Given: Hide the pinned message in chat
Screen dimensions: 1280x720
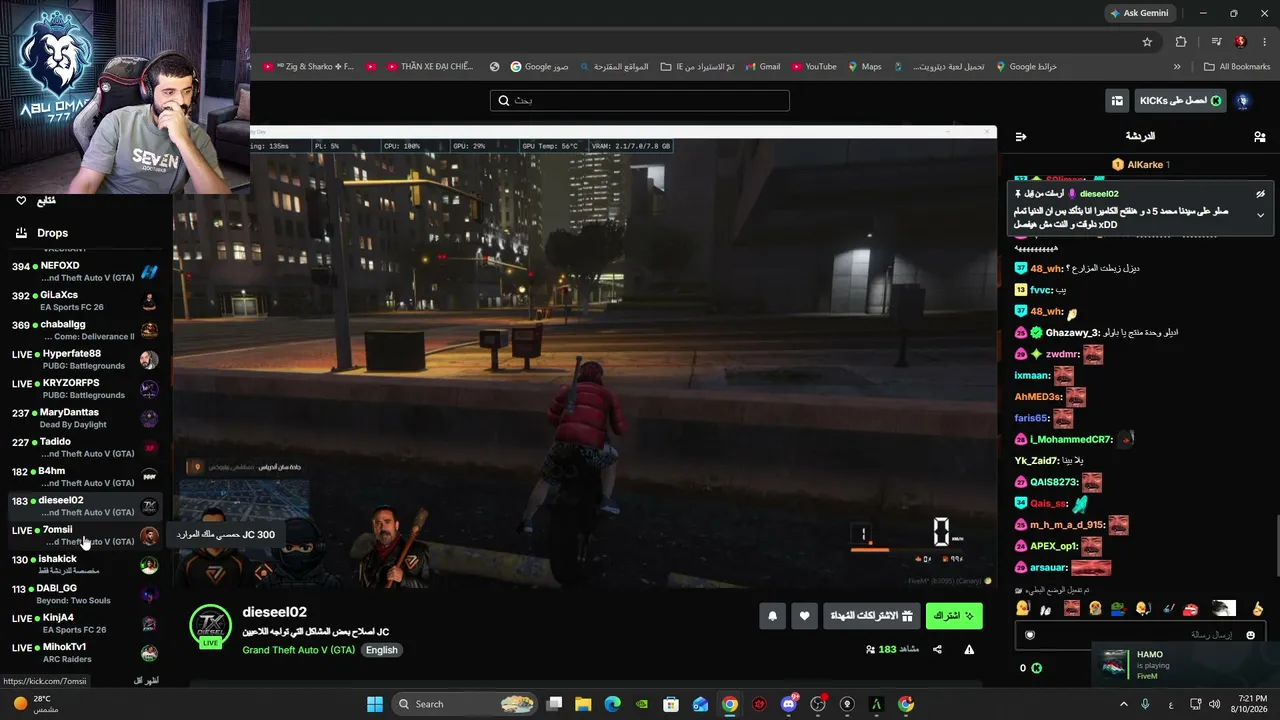Looking at the screenshot, I should [1260, 194].
